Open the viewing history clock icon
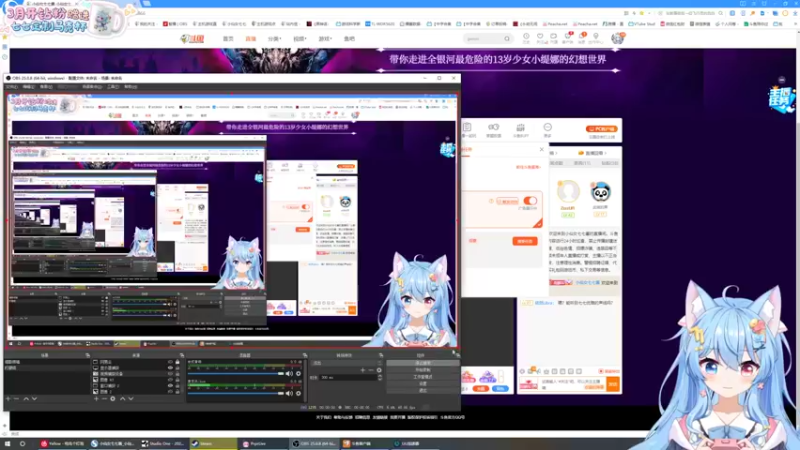 [x=526, y=36]
